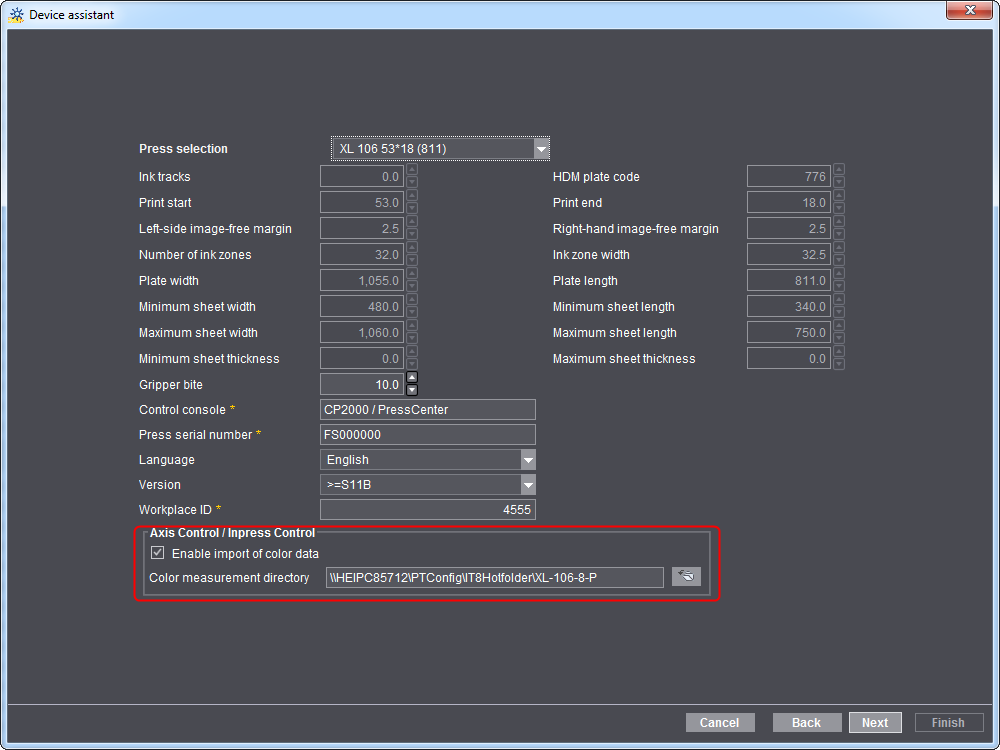
Task: Click the Next button
Action: 875,722
